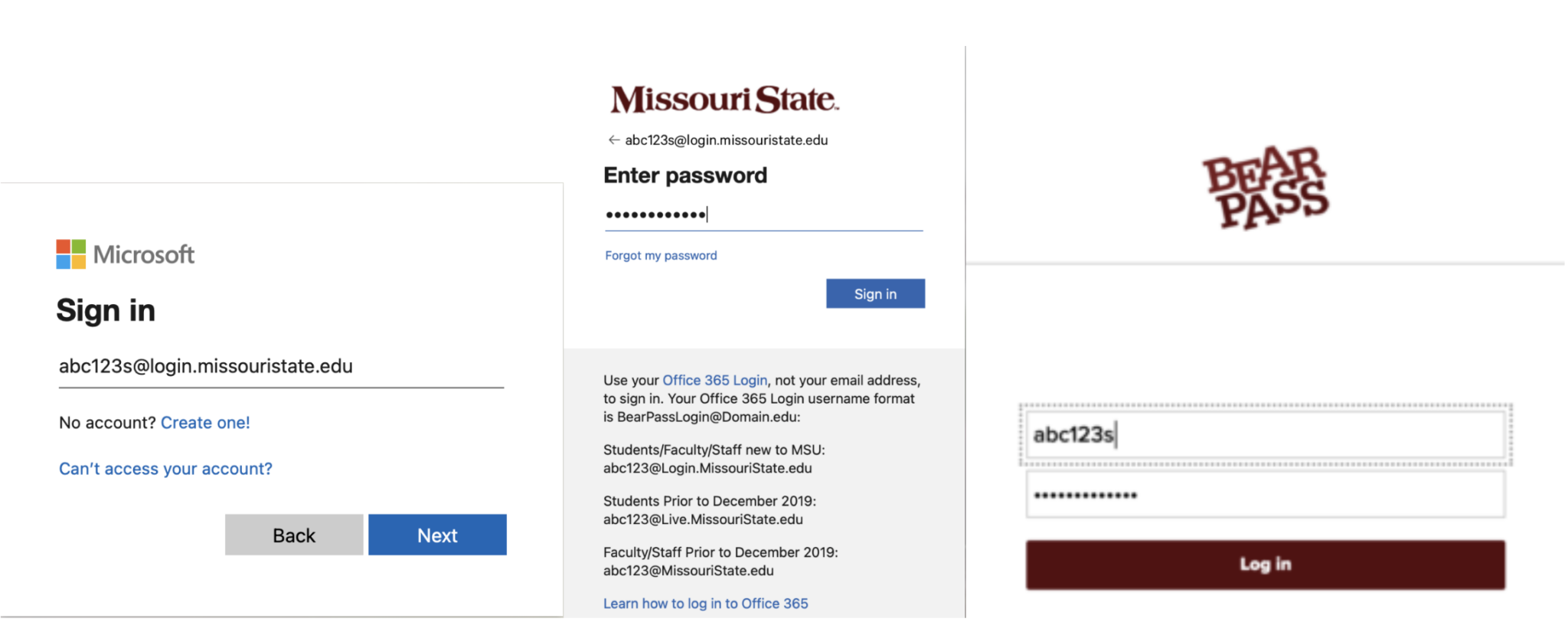Image resolution: width=1568 pixels, height=622 pixels.
Task: Click the back arrow next to abc123s email
Action: click(612, 139)
